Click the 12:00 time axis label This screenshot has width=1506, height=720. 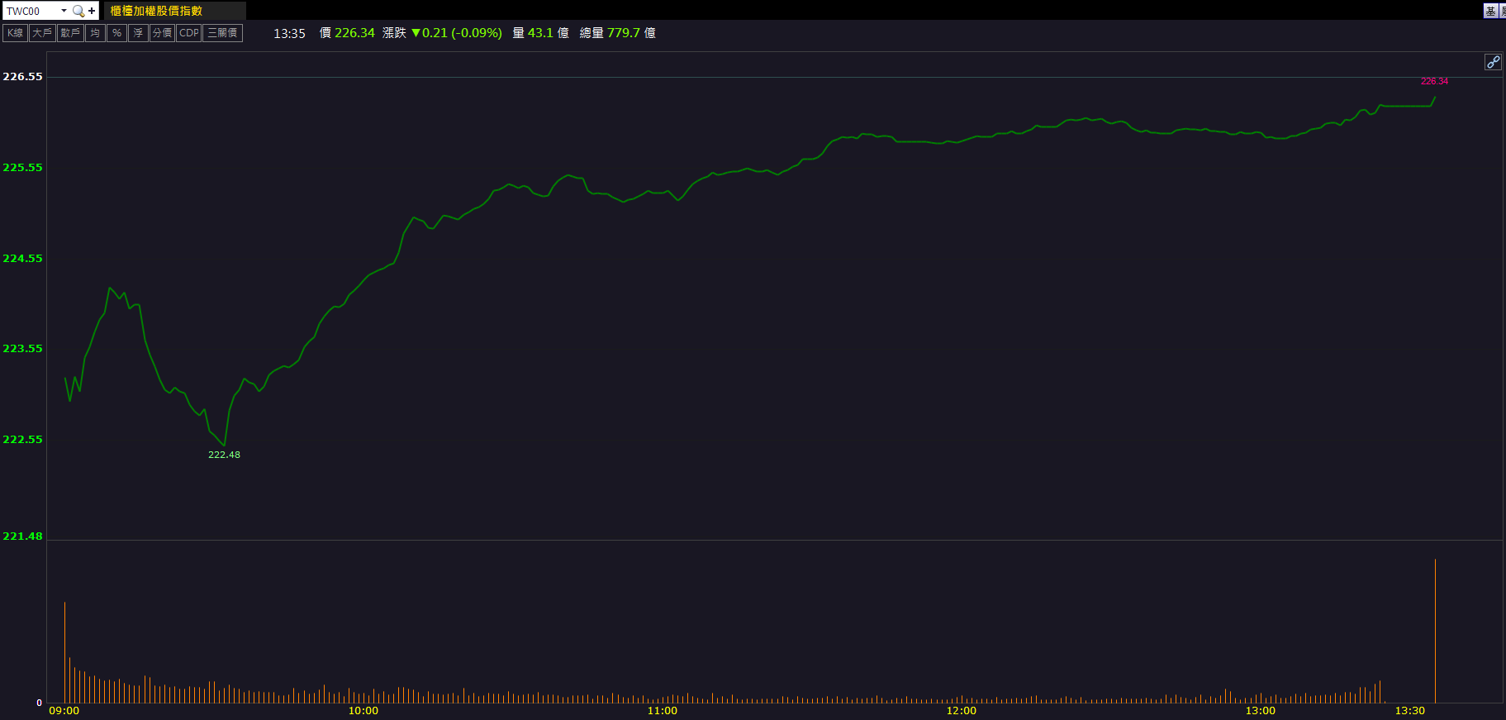click(x=961, y=711)
